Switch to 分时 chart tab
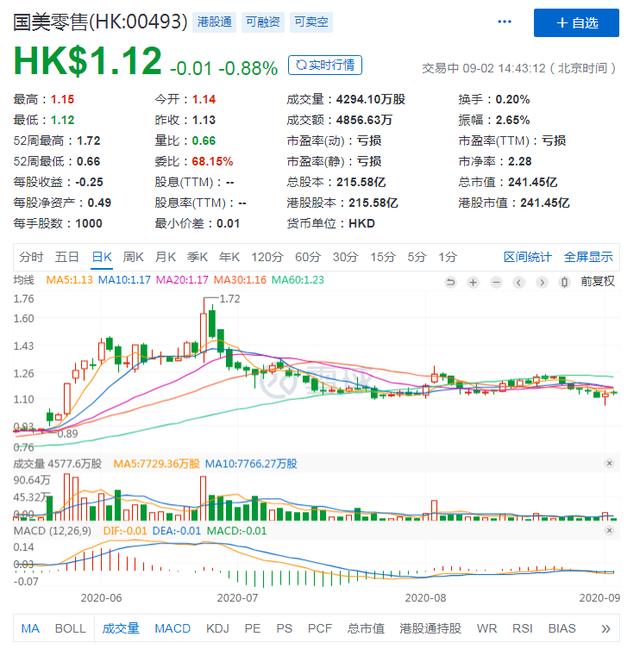This screenshot has height=649, width=640. pyautogui.click(x=31, y=257)
